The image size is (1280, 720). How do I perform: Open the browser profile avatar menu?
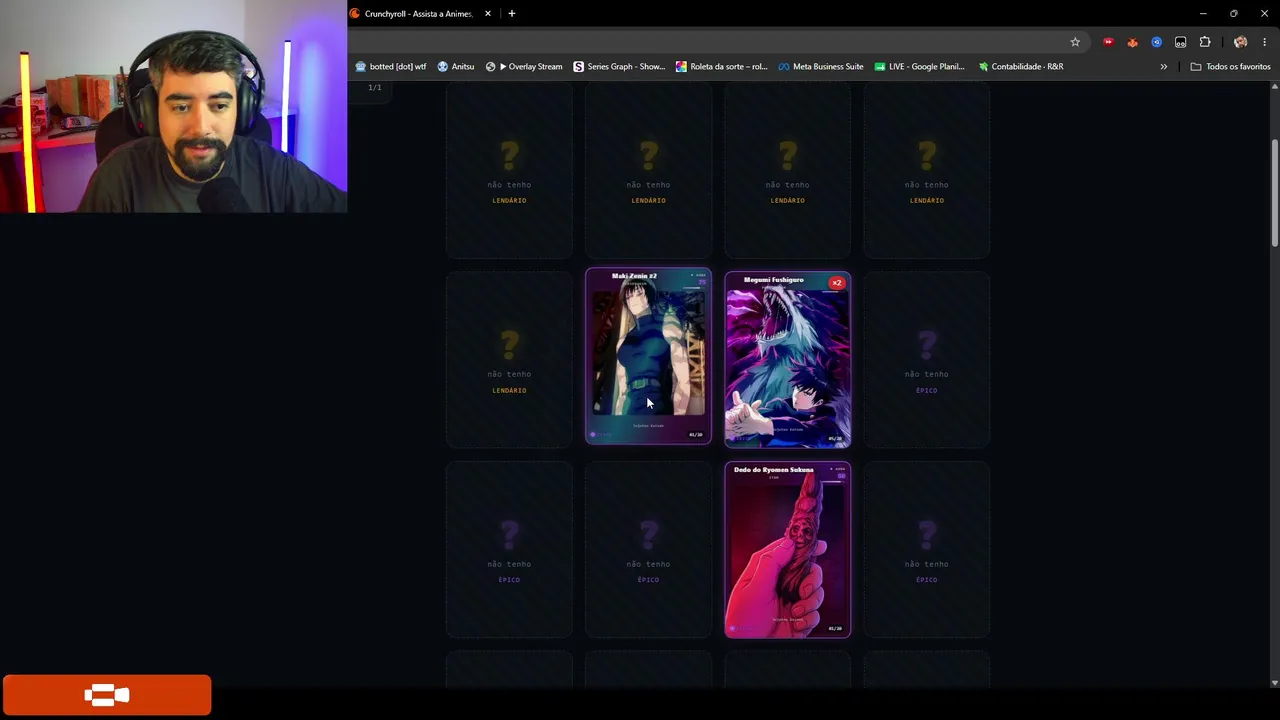click(1240, 42)
